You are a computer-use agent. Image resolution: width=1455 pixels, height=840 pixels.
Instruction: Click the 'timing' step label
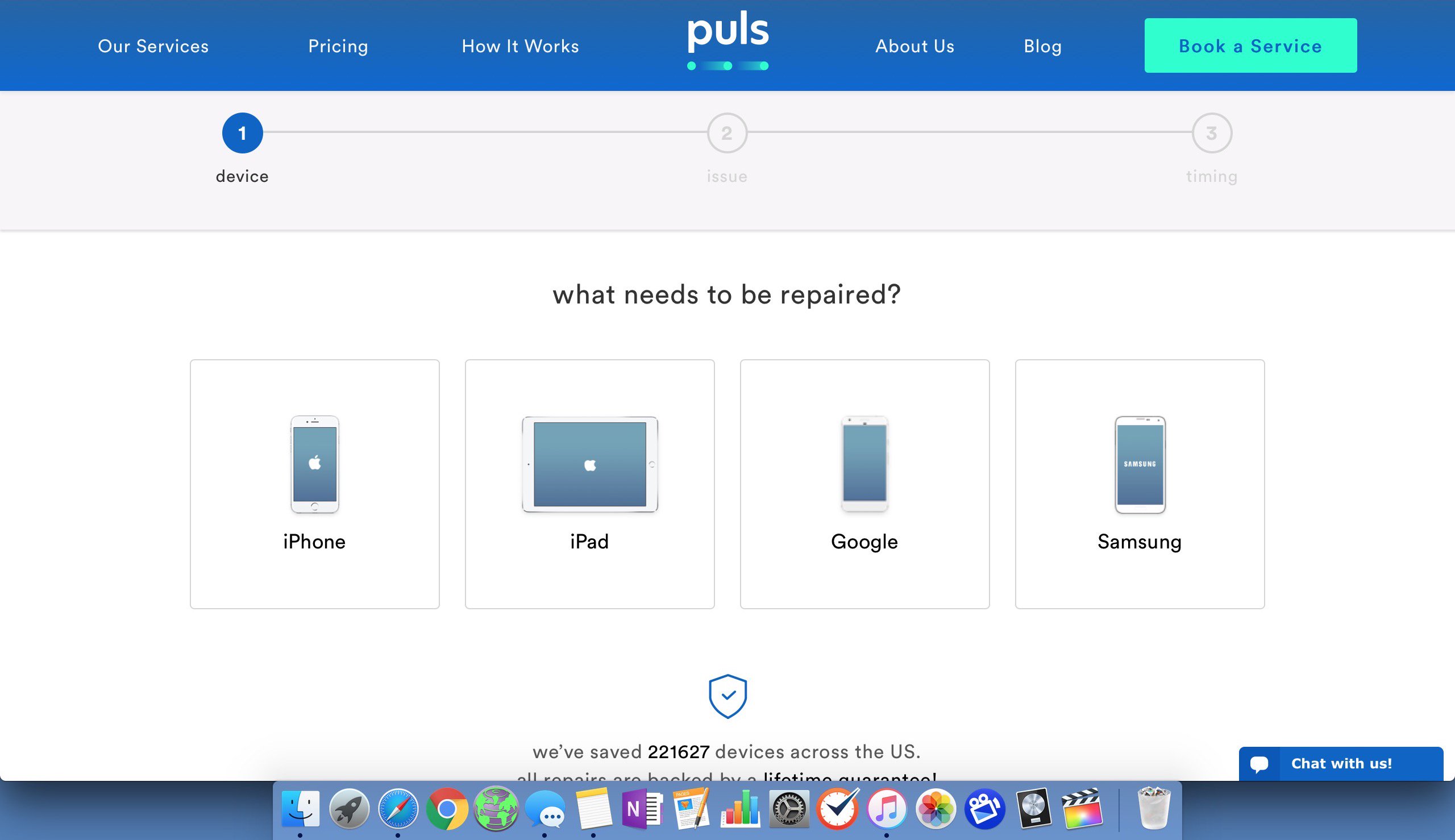point(1212,177)
